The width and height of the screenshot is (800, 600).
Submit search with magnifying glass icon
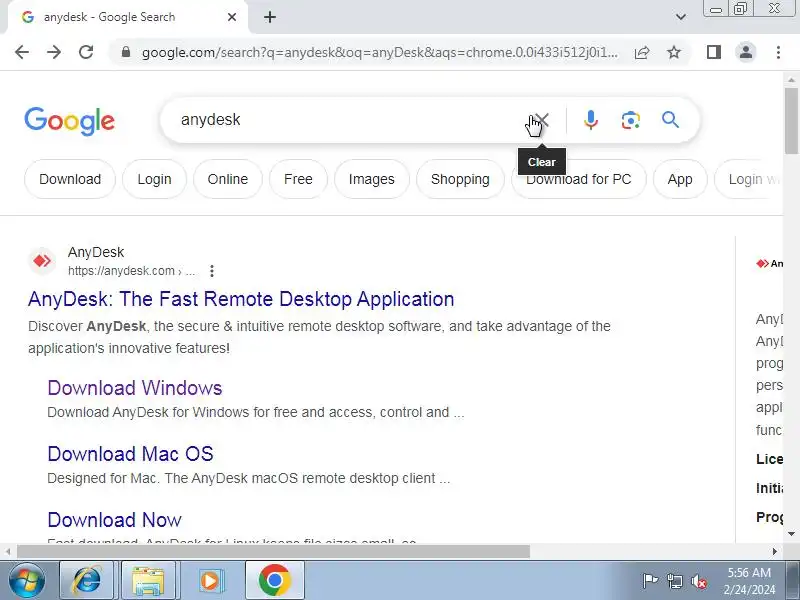point(670,120)
